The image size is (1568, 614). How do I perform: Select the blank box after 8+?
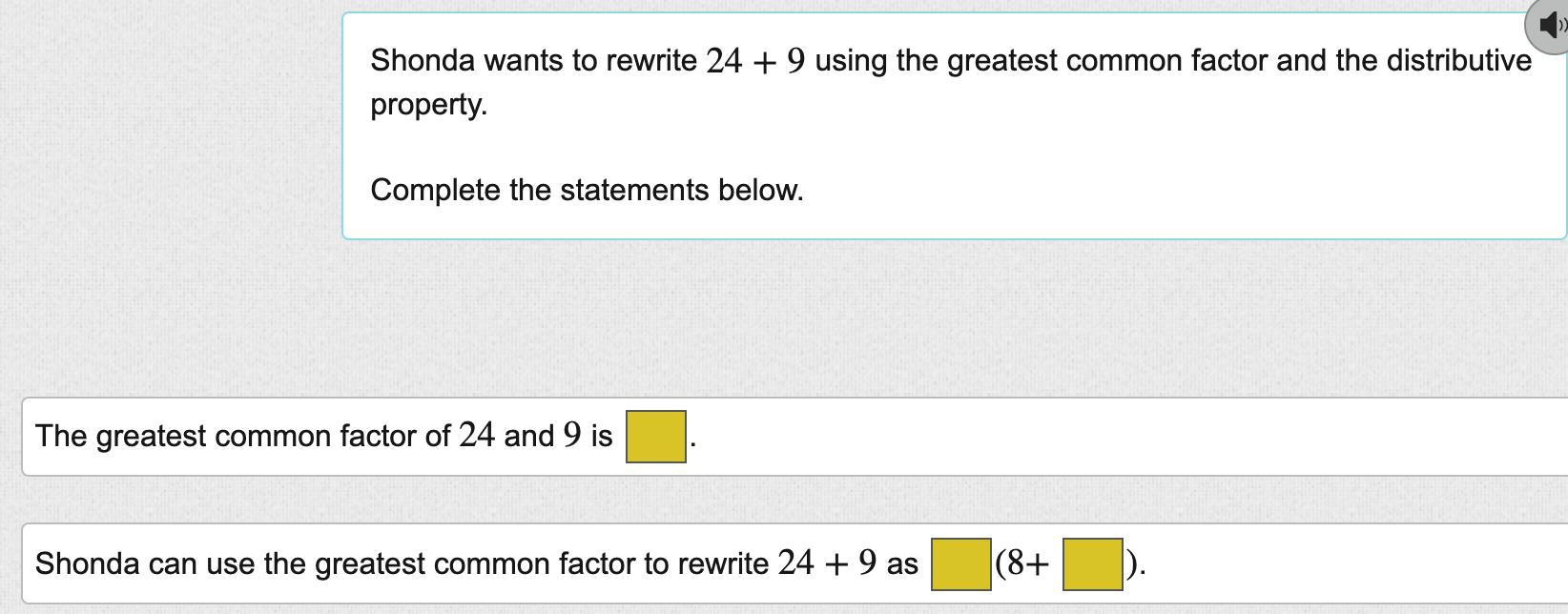coord(1092,564)
